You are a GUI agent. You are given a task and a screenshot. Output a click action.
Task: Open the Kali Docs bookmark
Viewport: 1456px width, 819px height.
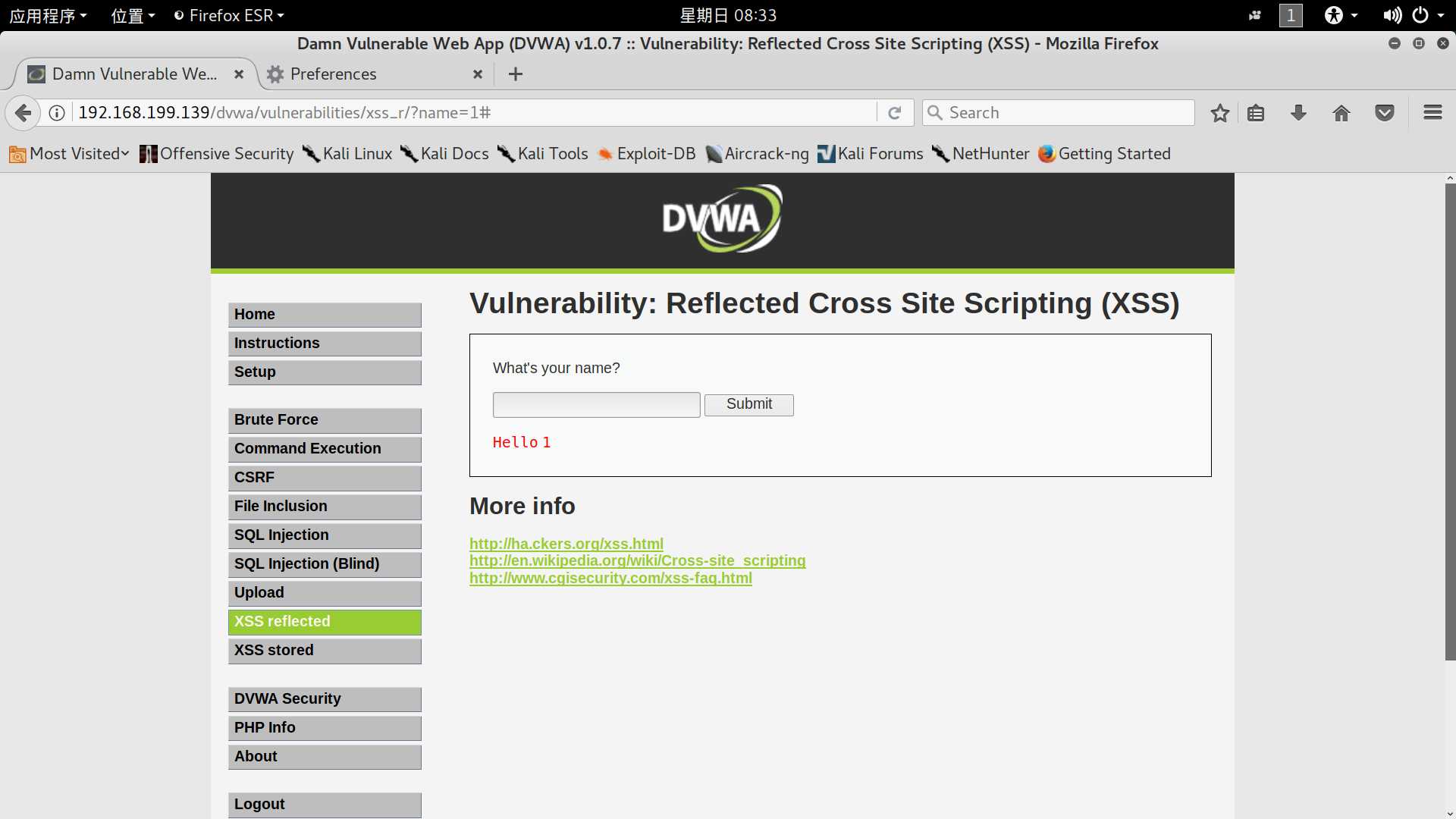click(444, 154)
